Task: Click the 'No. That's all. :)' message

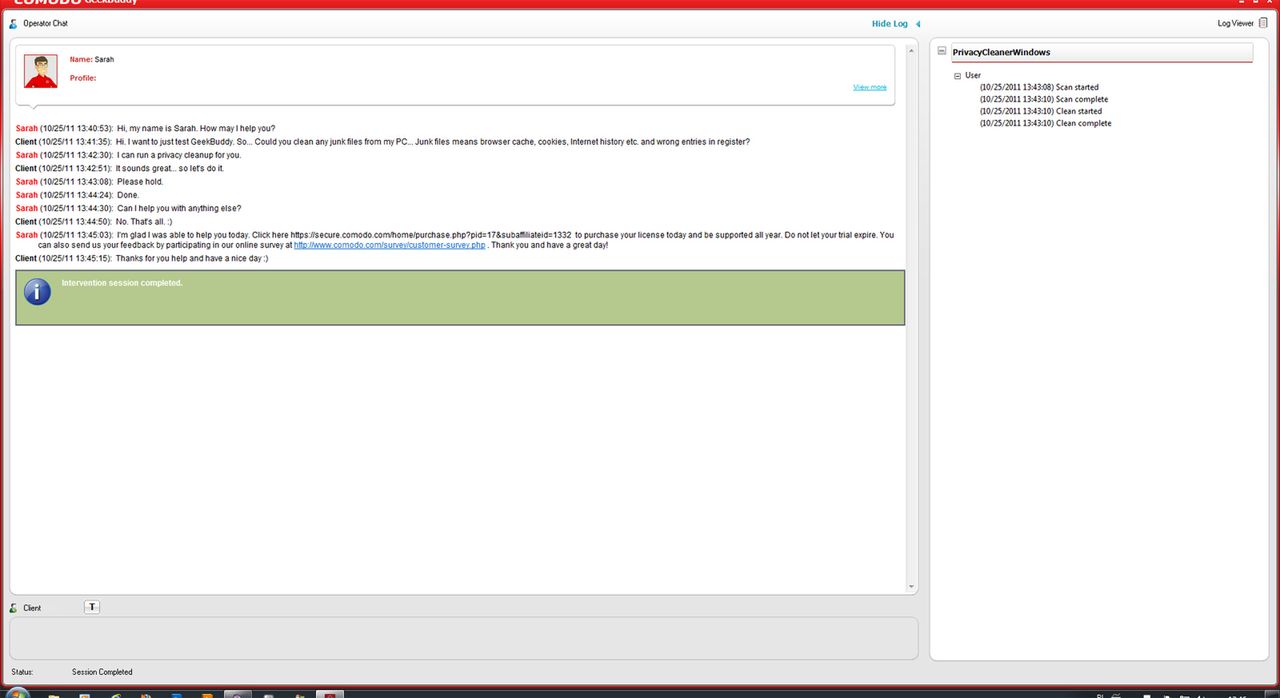Action: 94,221
